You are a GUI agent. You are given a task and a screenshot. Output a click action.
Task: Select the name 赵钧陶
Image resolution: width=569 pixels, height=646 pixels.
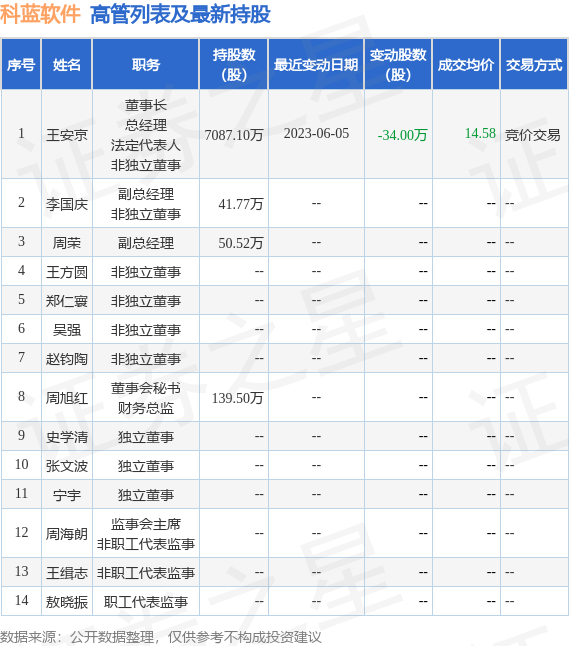(x=67, y=359)
